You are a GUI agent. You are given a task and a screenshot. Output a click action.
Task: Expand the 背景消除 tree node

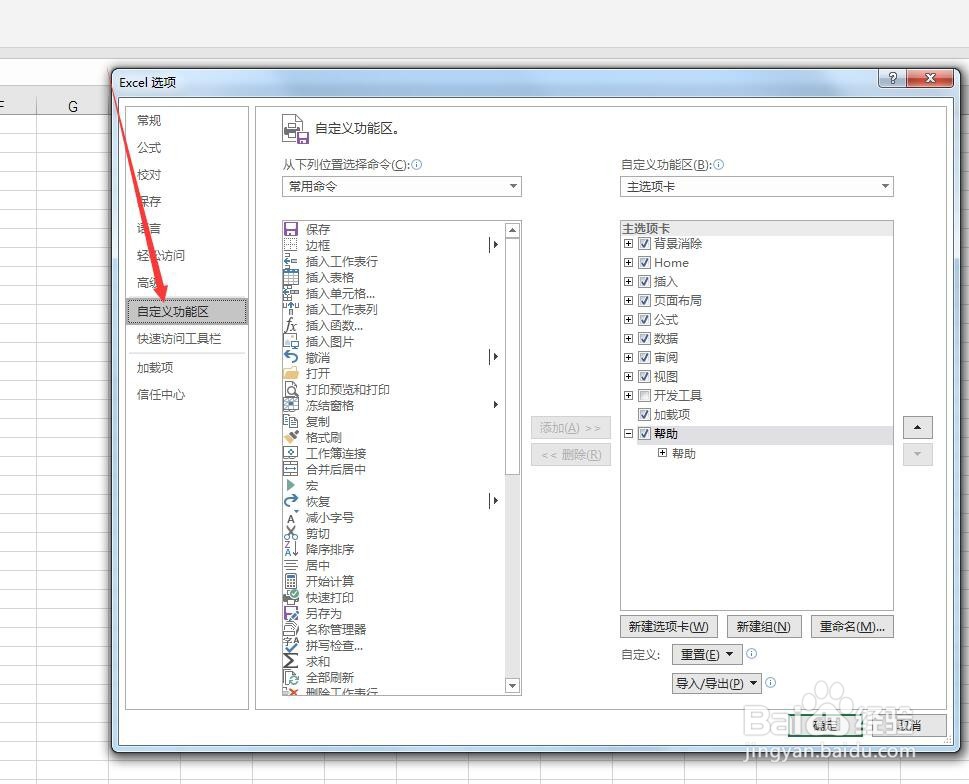(x=628, y=243)
